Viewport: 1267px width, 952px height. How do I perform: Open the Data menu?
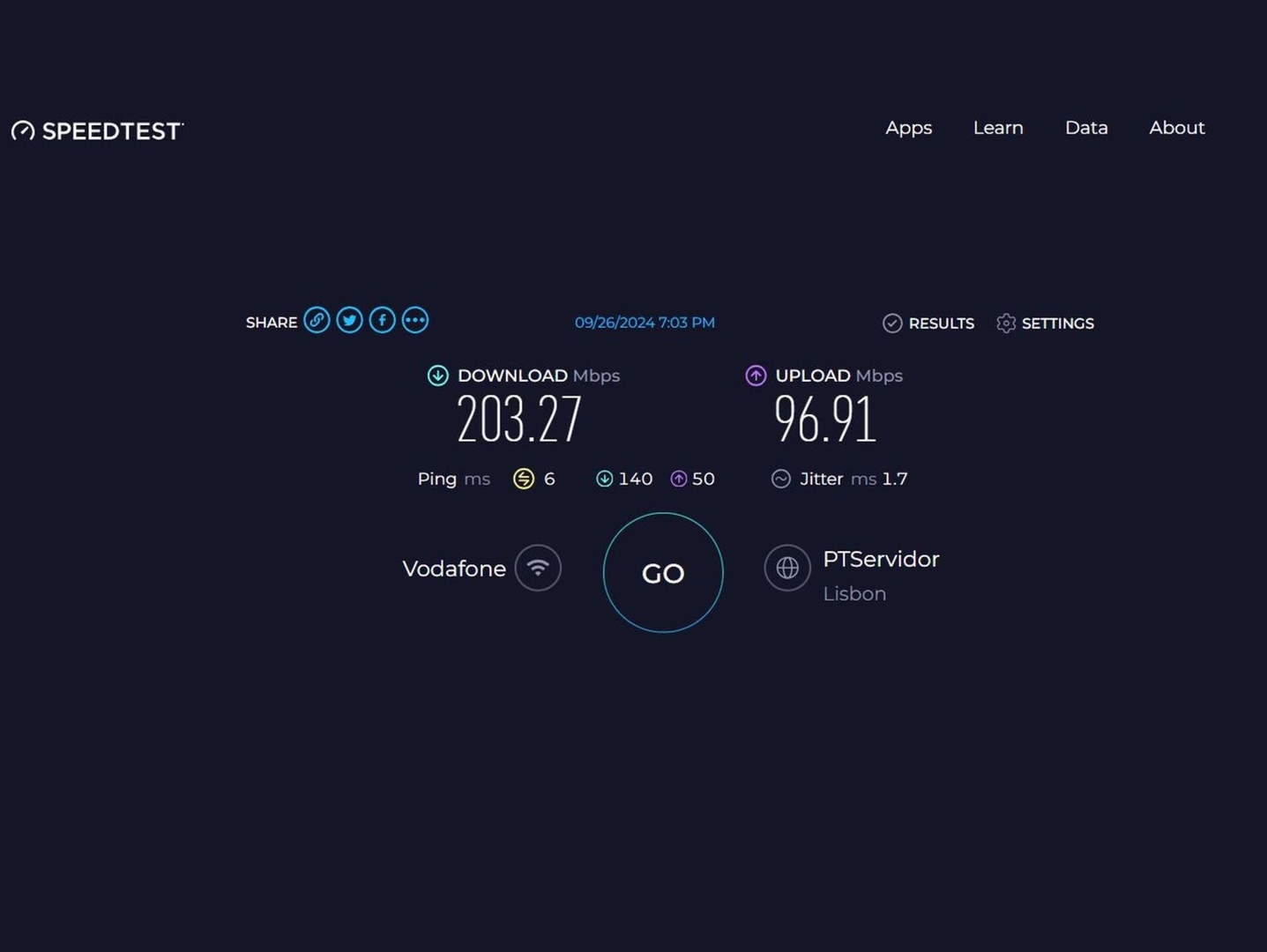point(1086,128)
